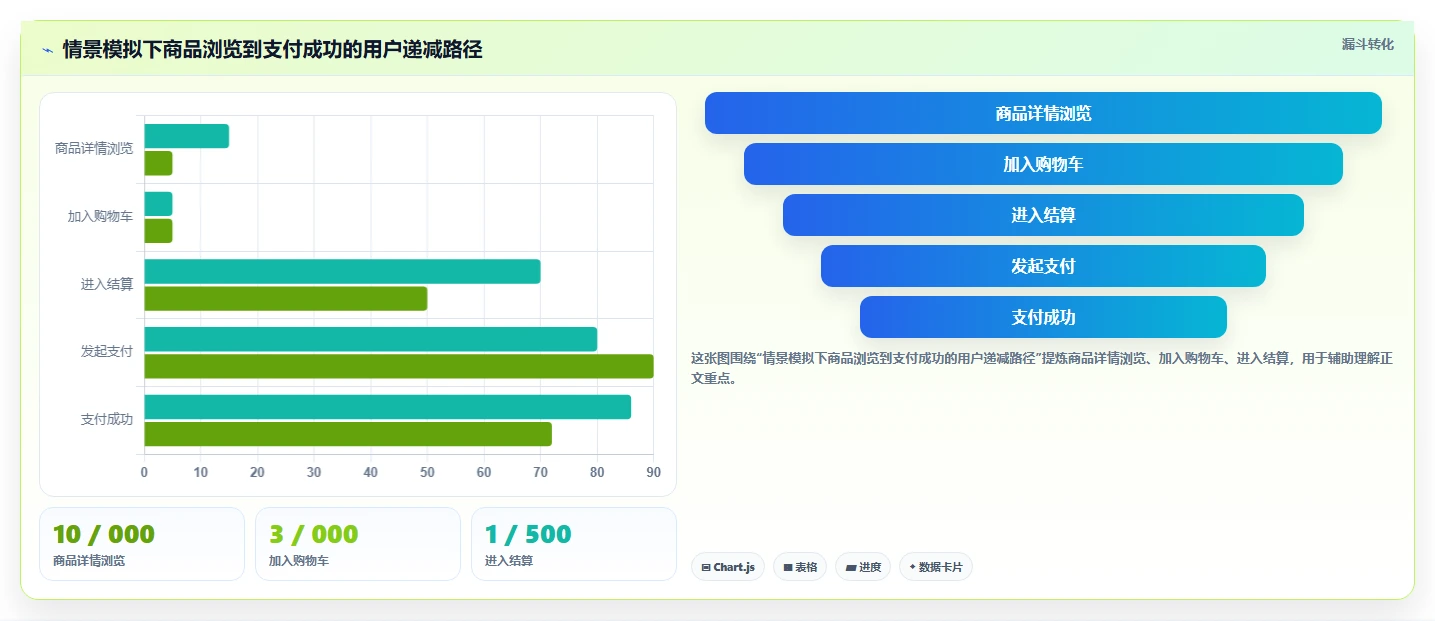Click the teal bar for 进入结算

click(343, 271)
